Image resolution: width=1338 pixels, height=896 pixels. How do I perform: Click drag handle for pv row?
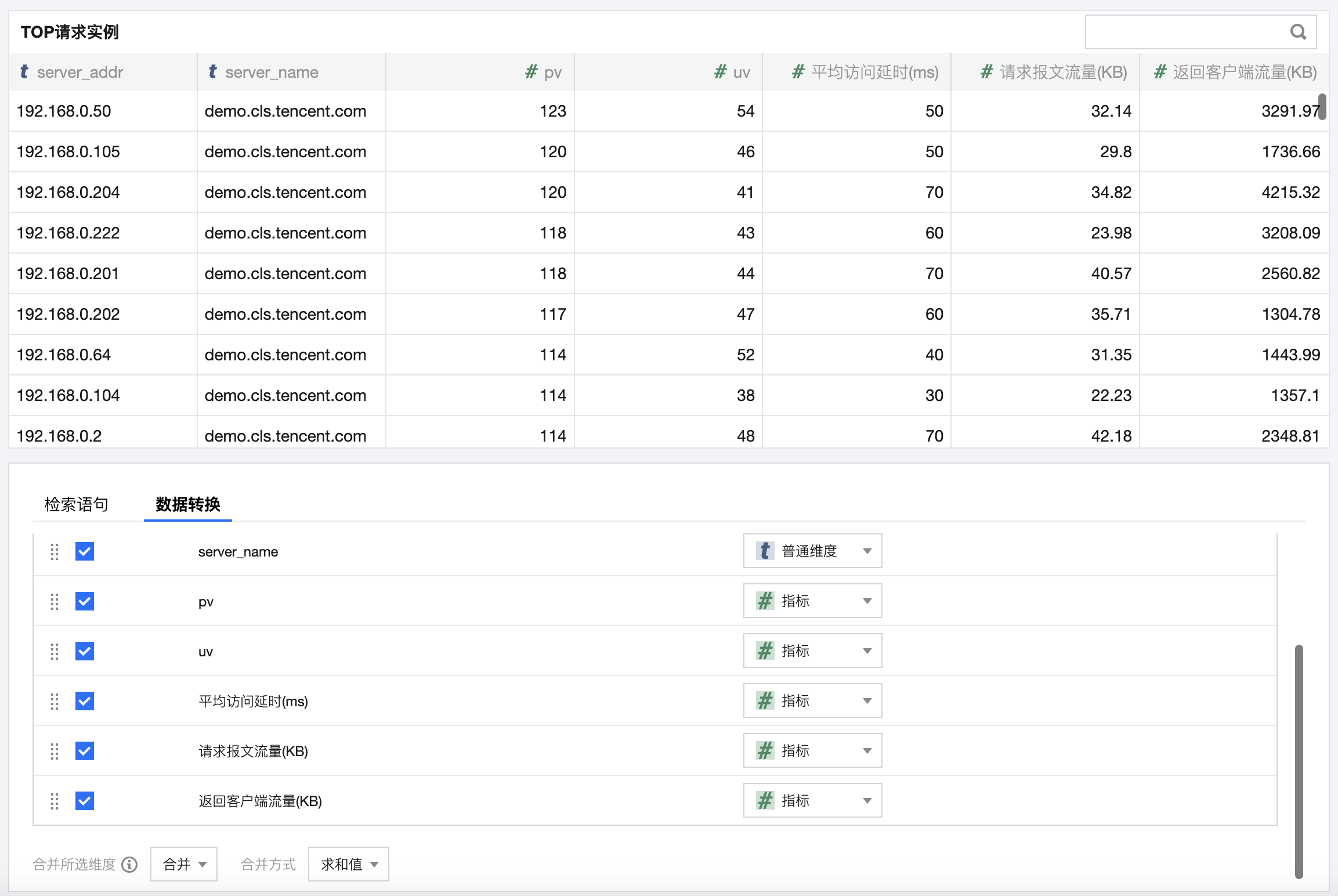click(55, 601)
